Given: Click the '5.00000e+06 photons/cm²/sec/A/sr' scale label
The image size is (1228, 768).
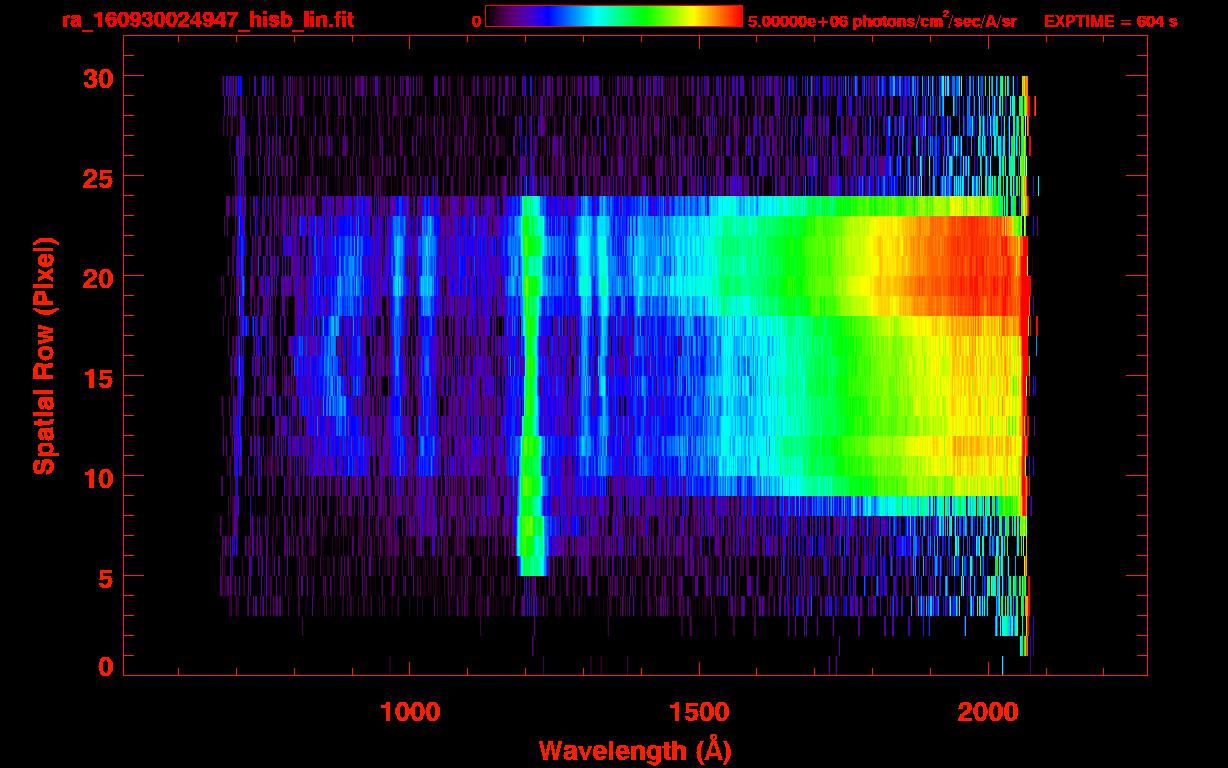Looking at the screenshot, I should 882,20.
